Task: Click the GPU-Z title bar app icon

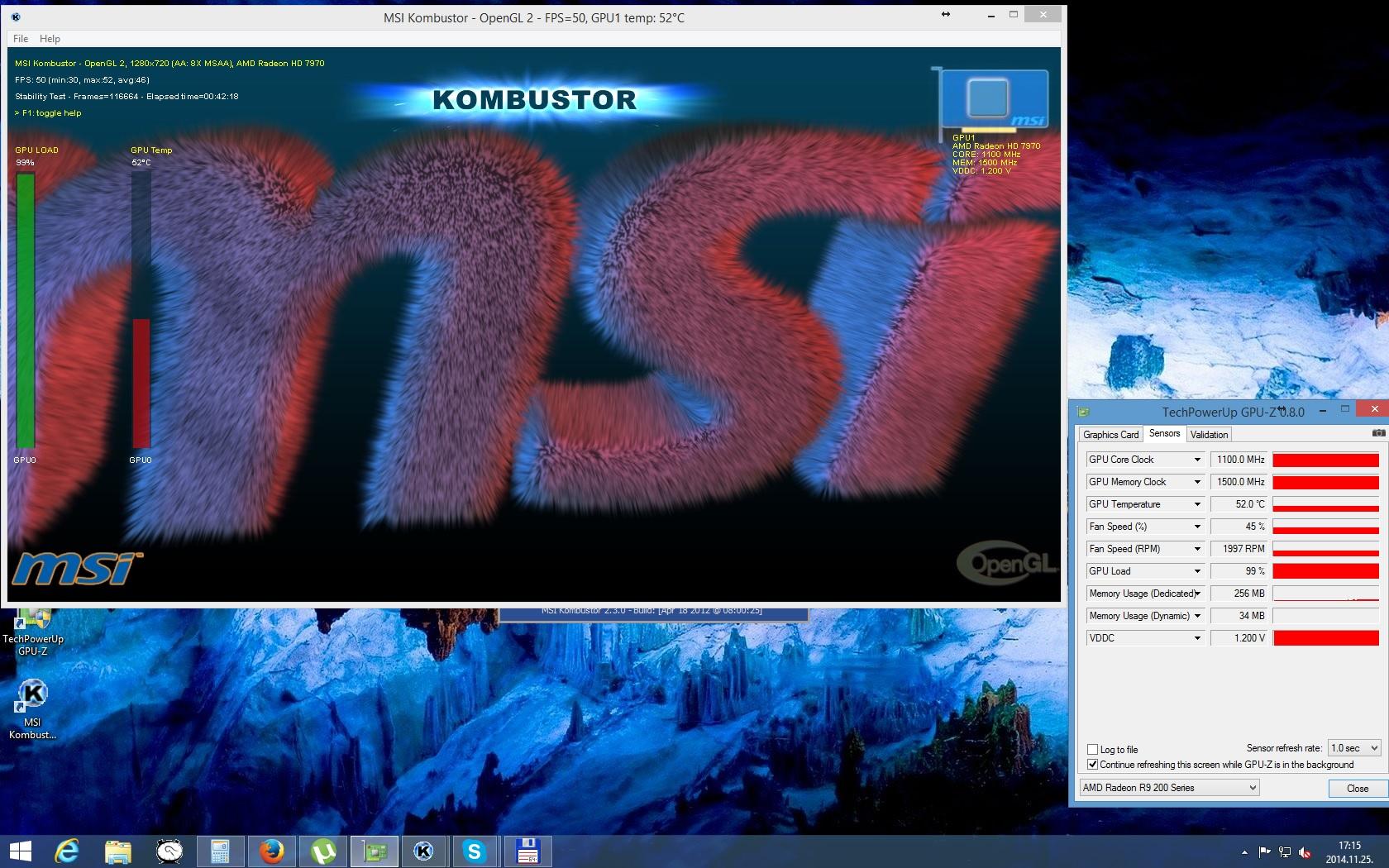Action: (1084, 412)
